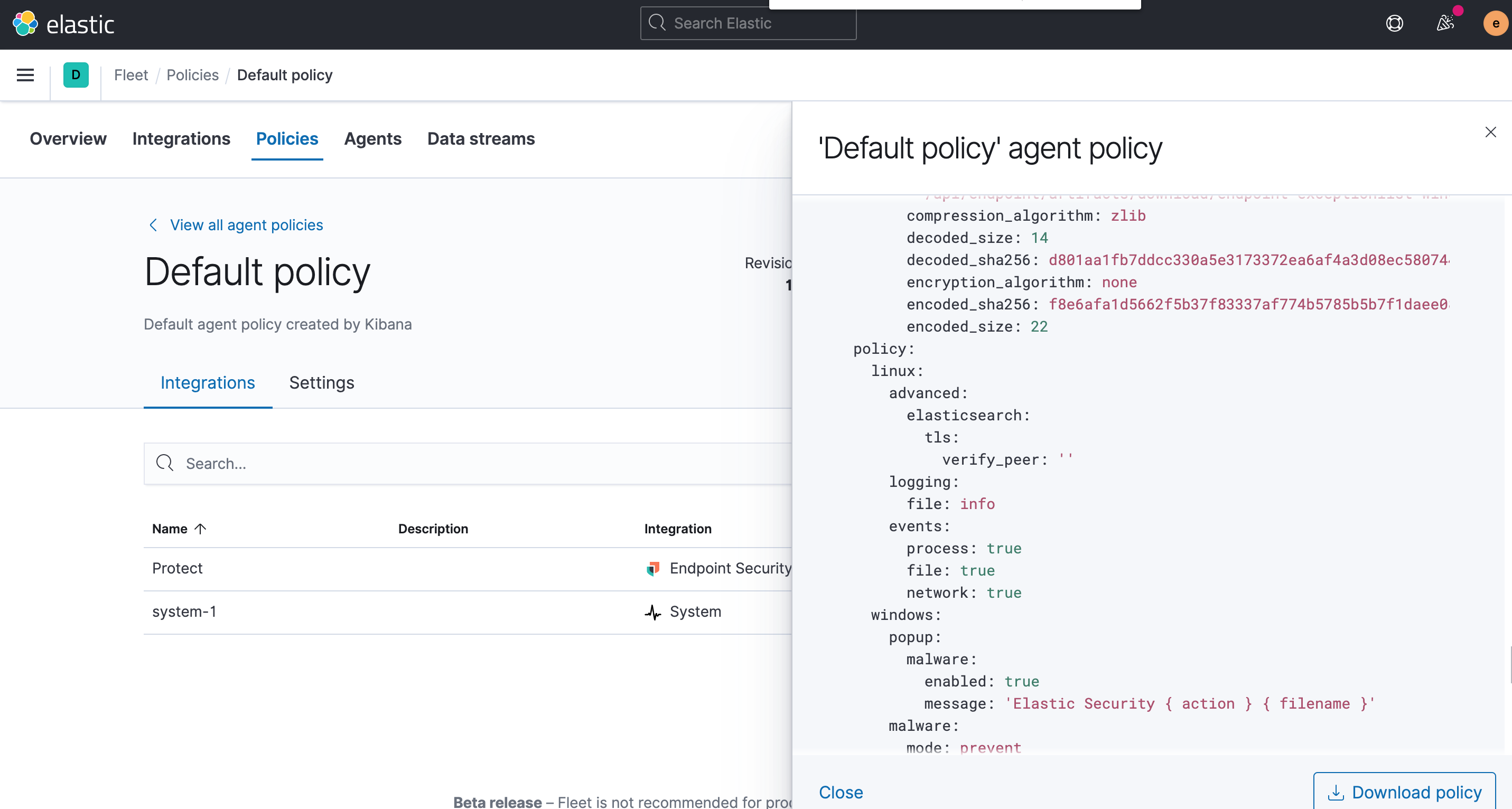Open the help lifebuoy icon

pyautogui.click(x=1394, y=23)
